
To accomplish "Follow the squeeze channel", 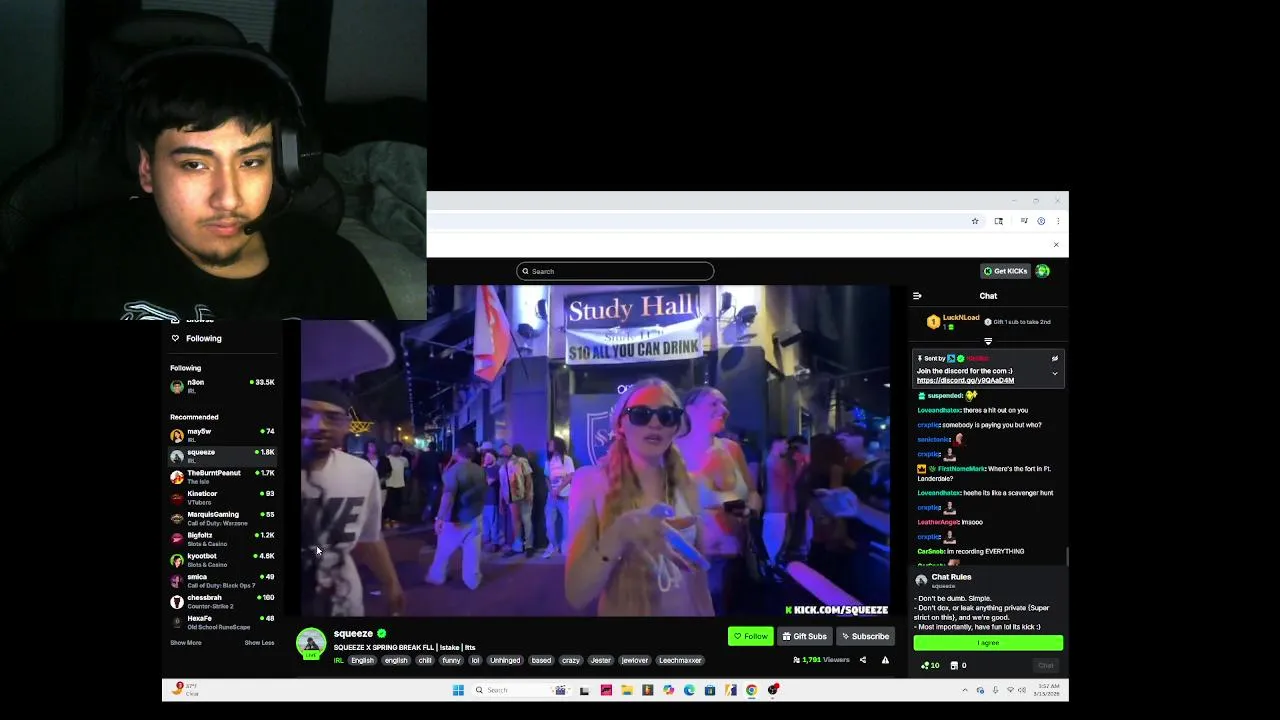I will coord(751,636).
